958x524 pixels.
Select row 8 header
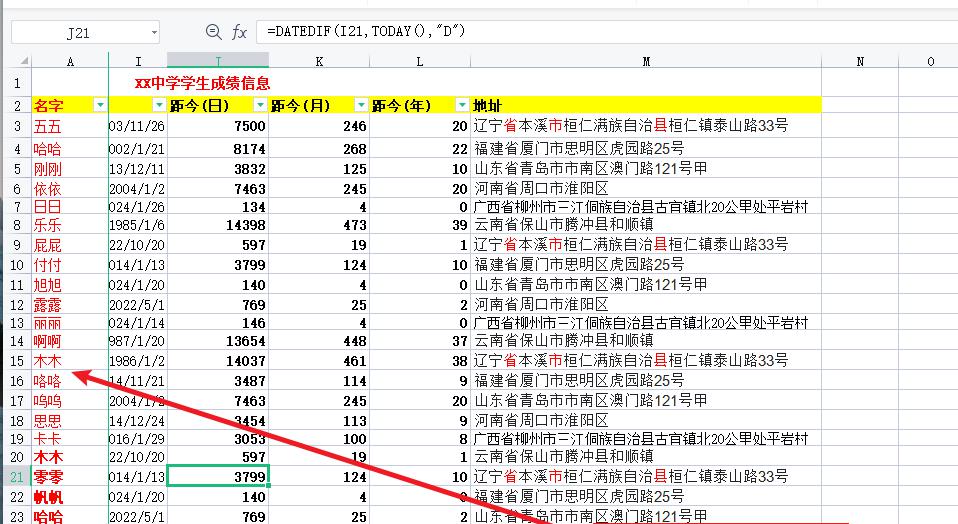[17, 225]
